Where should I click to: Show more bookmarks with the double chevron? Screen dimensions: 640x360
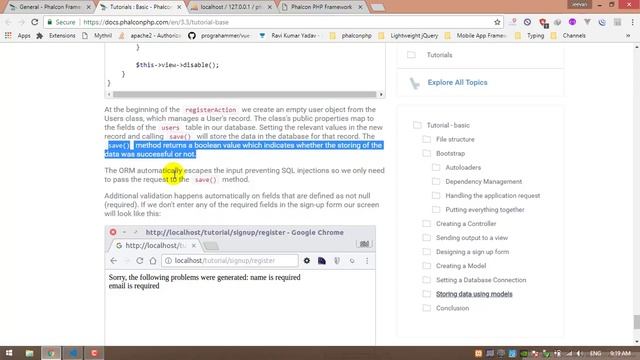pyautogui.click(x=628, y=36)
